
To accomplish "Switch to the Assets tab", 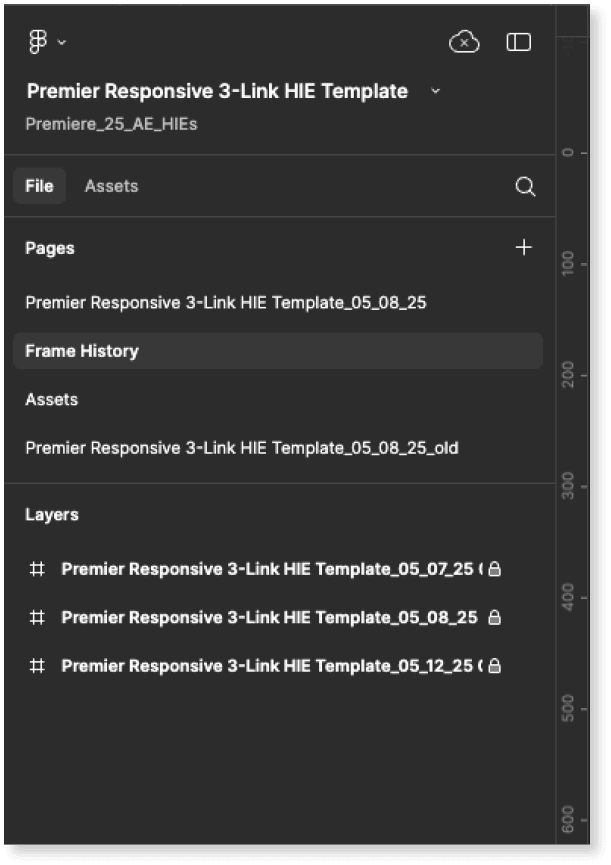I will pos(111,186).
